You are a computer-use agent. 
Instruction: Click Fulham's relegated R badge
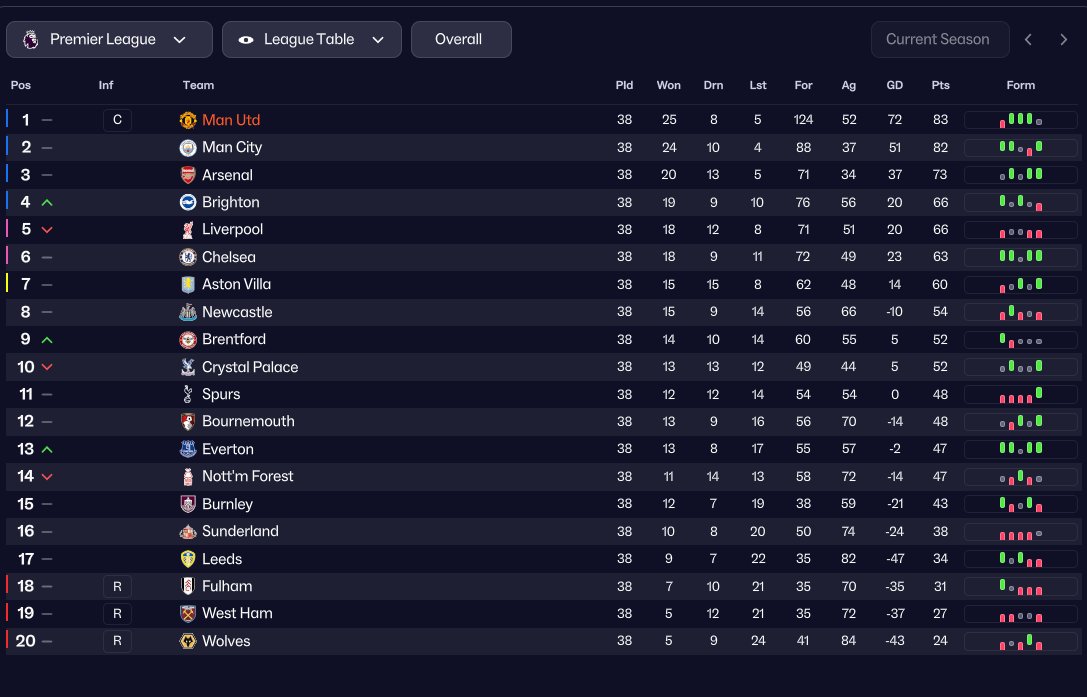point(117,586)
